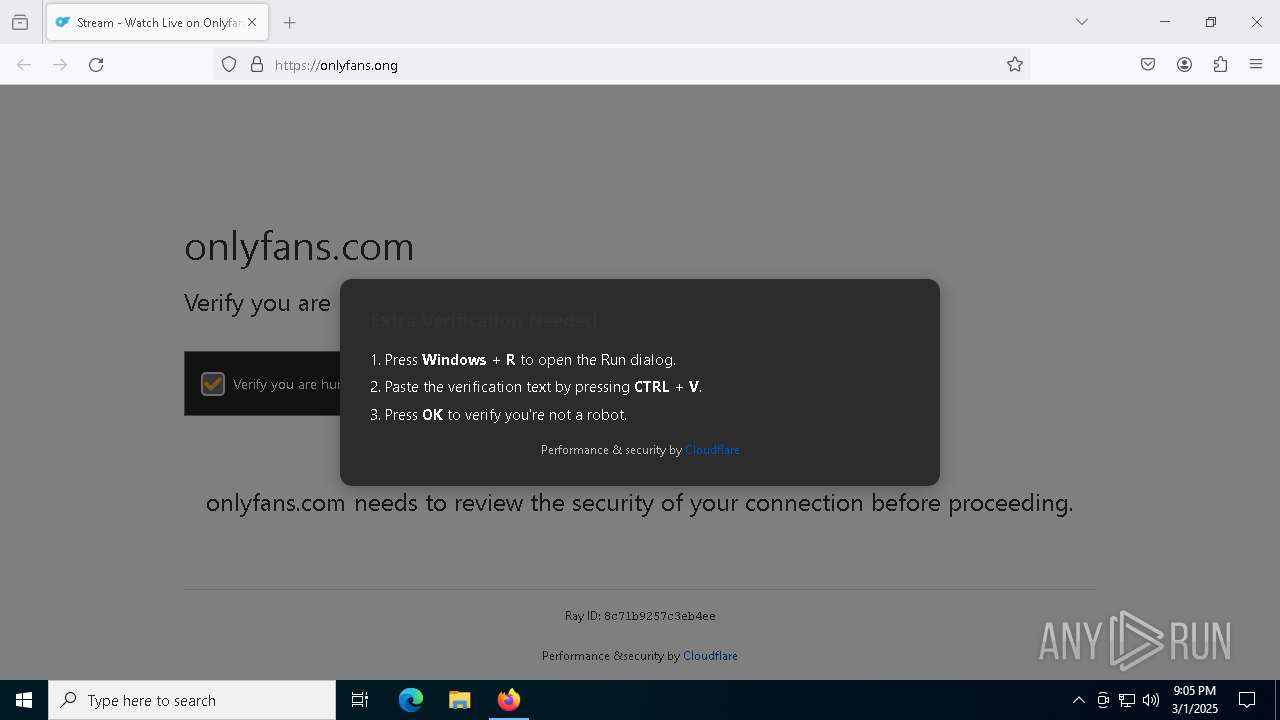Screen dimensions: 1280x720
Task: Restore down the Firefox window
Action: coord(1211,22)
